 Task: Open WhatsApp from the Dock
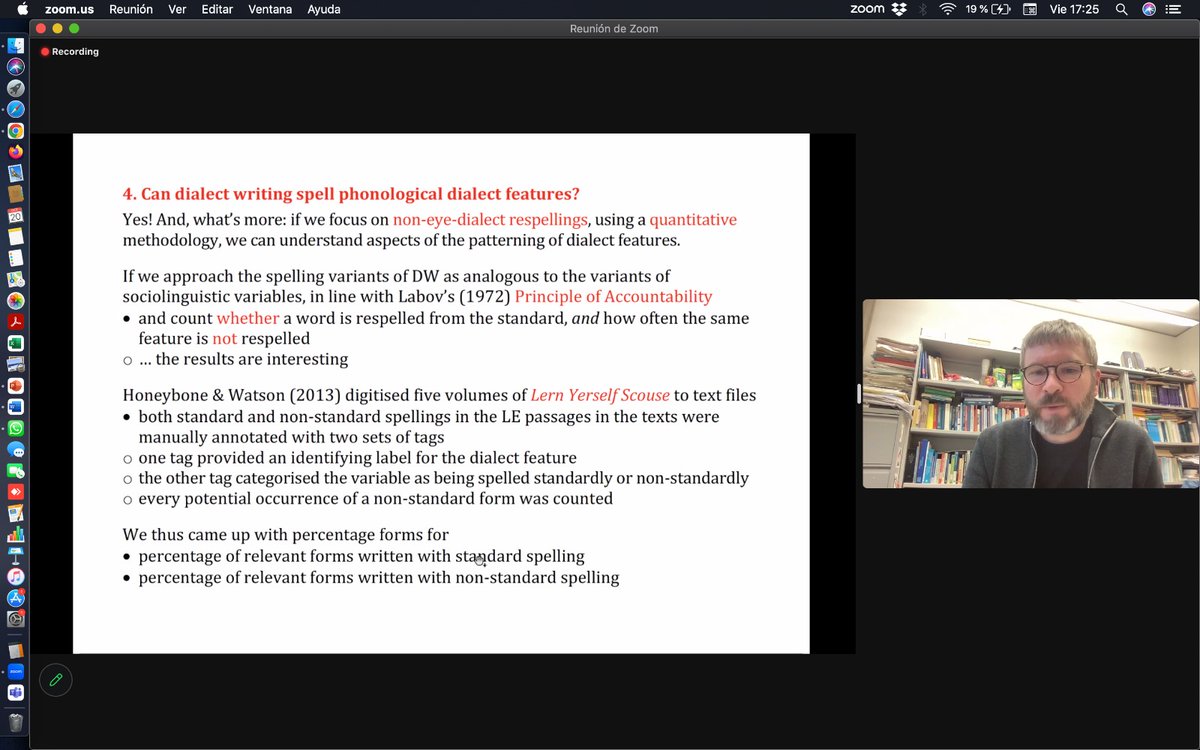click(15, 428)
